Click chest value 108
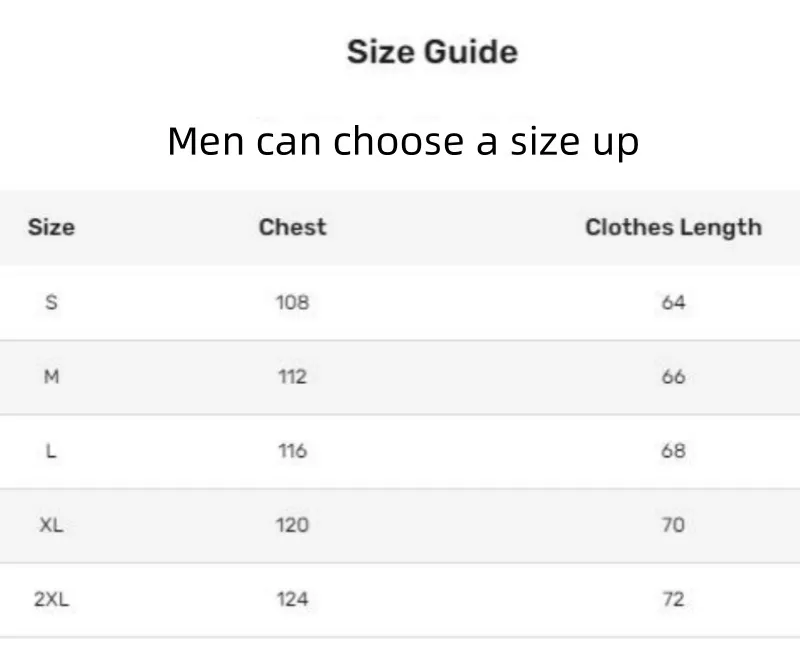The width and height of the screenshot is (800, 664). point(292,302)
